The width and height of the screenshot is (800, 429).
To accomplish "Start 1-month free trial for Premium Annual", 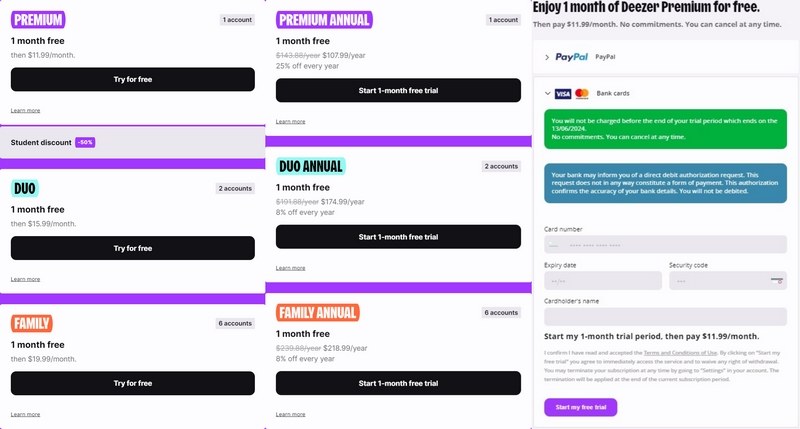I will 398,91.
